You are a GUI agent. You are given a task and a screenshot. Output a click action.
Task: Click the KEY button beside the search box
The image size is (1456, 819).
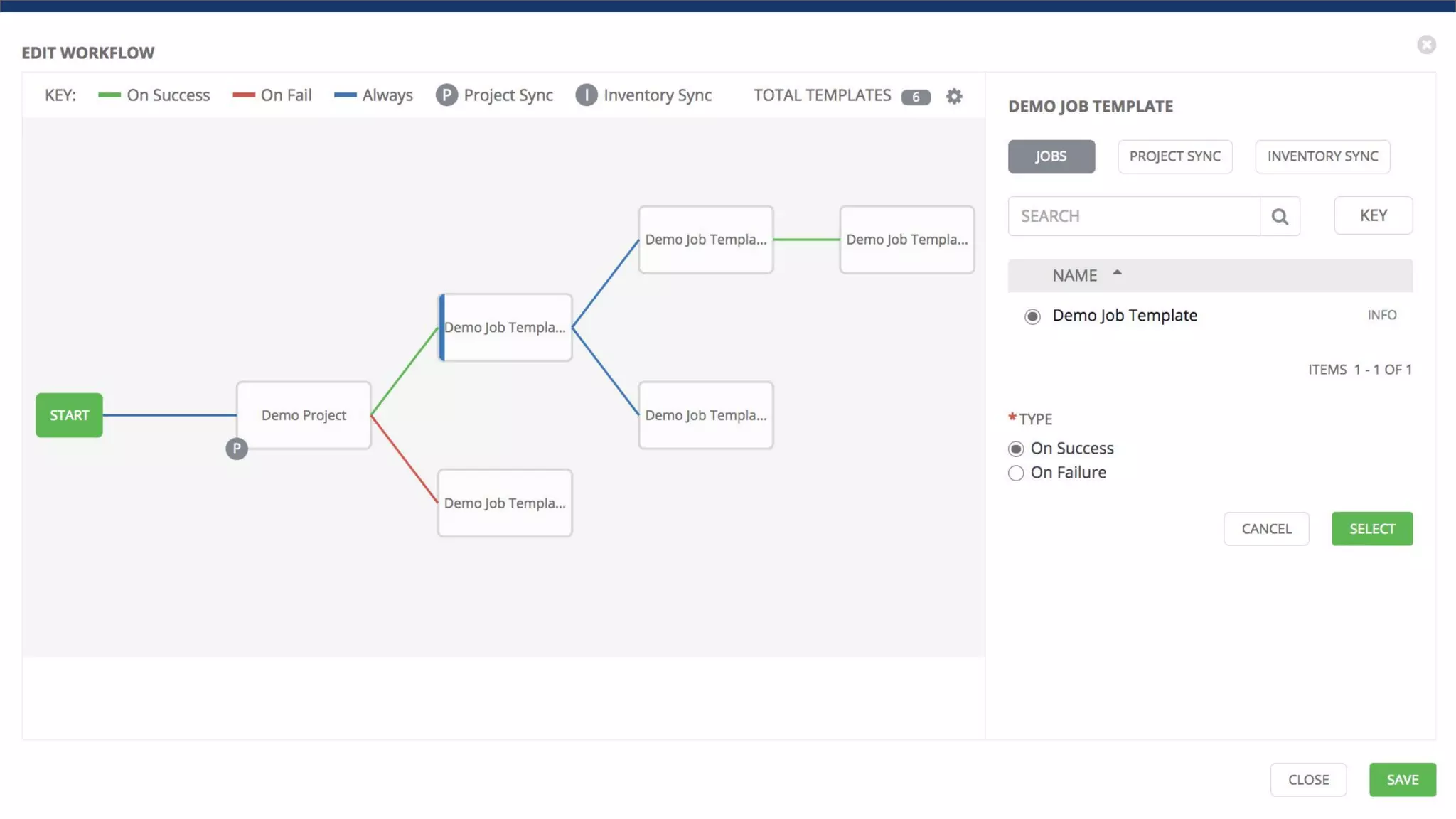(1373, 215)
